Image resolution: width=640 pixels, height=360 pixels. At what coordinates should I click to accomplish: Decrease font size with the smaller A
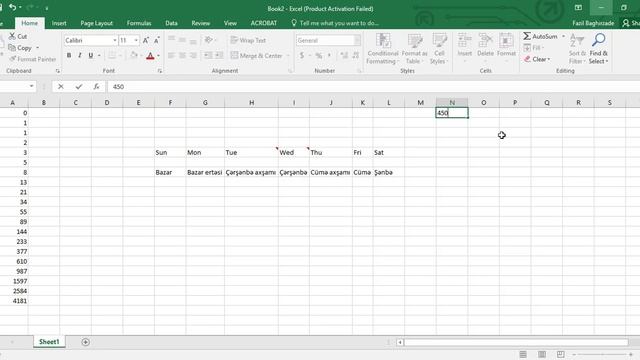(x=157, y=40)
